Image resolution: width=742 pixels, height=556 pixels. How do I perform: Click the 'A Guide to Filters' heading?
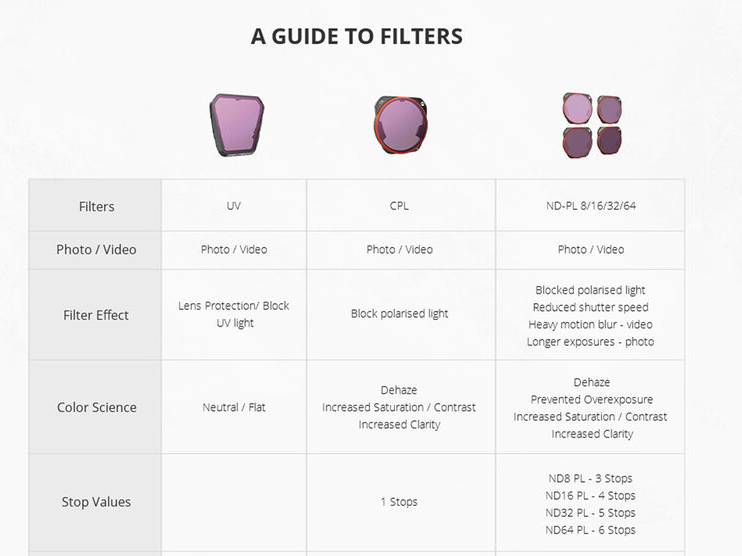(x=357, y=37)
